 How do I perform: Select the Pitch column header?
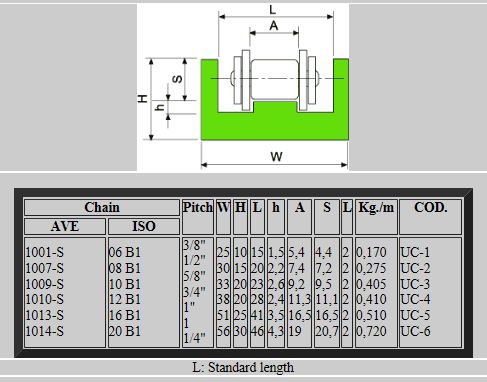tap(198, 207)
